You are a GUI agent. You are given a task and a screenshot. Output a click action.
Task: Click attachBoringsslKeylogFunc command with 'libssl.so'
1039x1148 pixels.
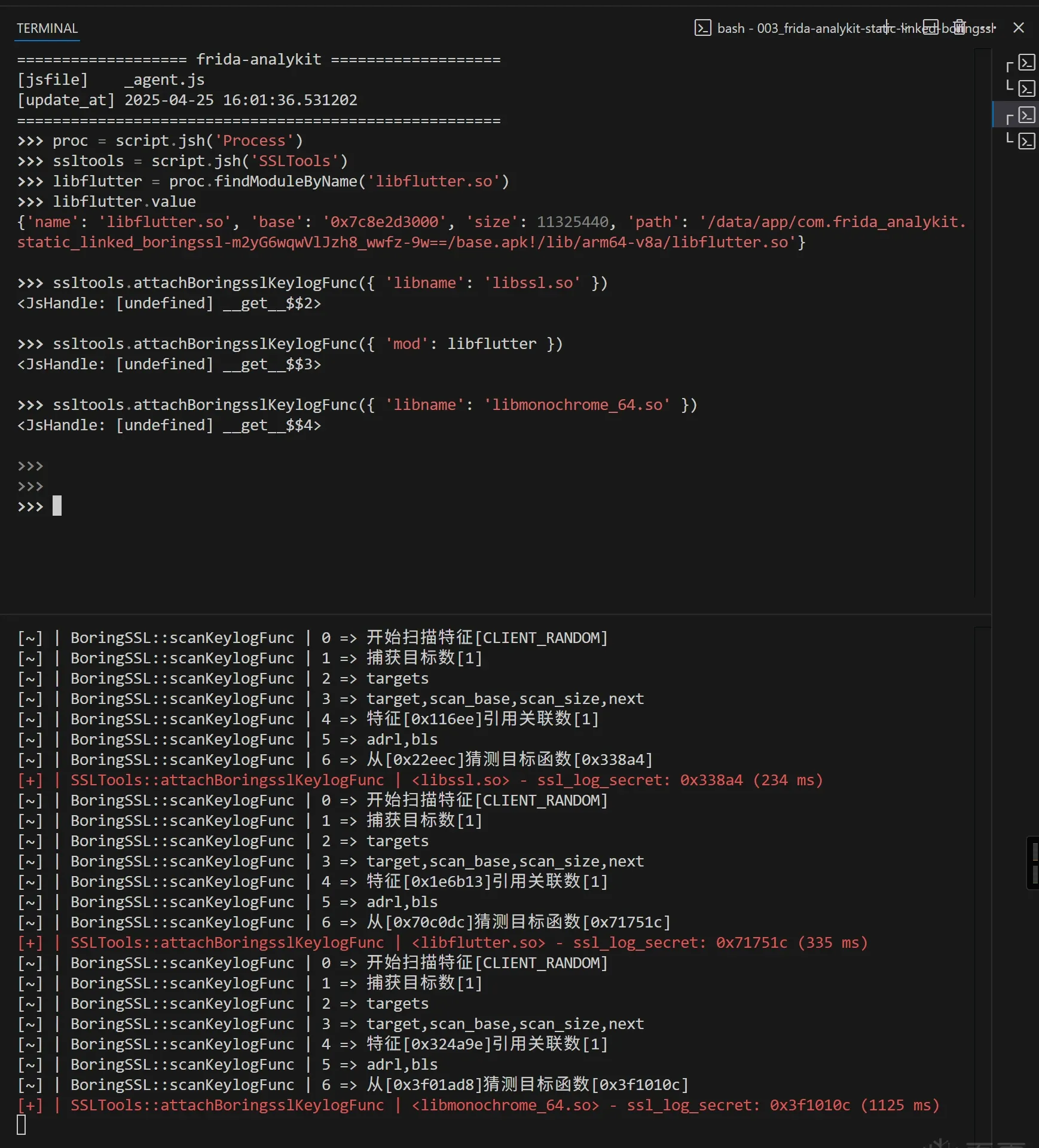(312, 283)
